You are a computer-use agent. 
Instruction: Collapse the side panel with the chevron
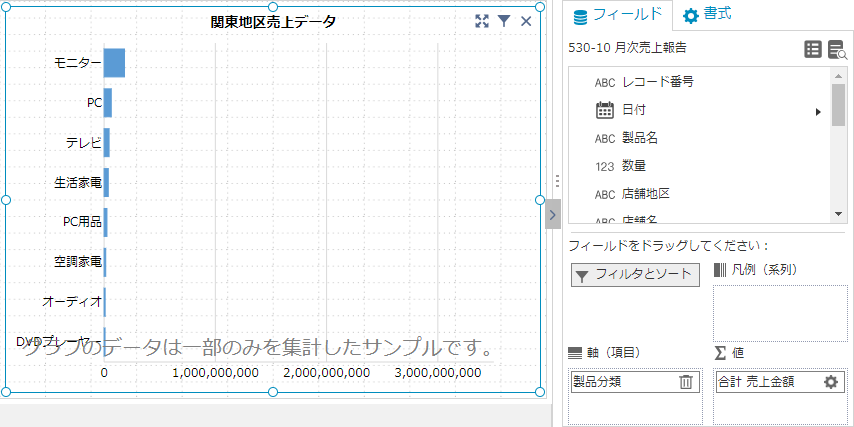[x=553, y=215]
